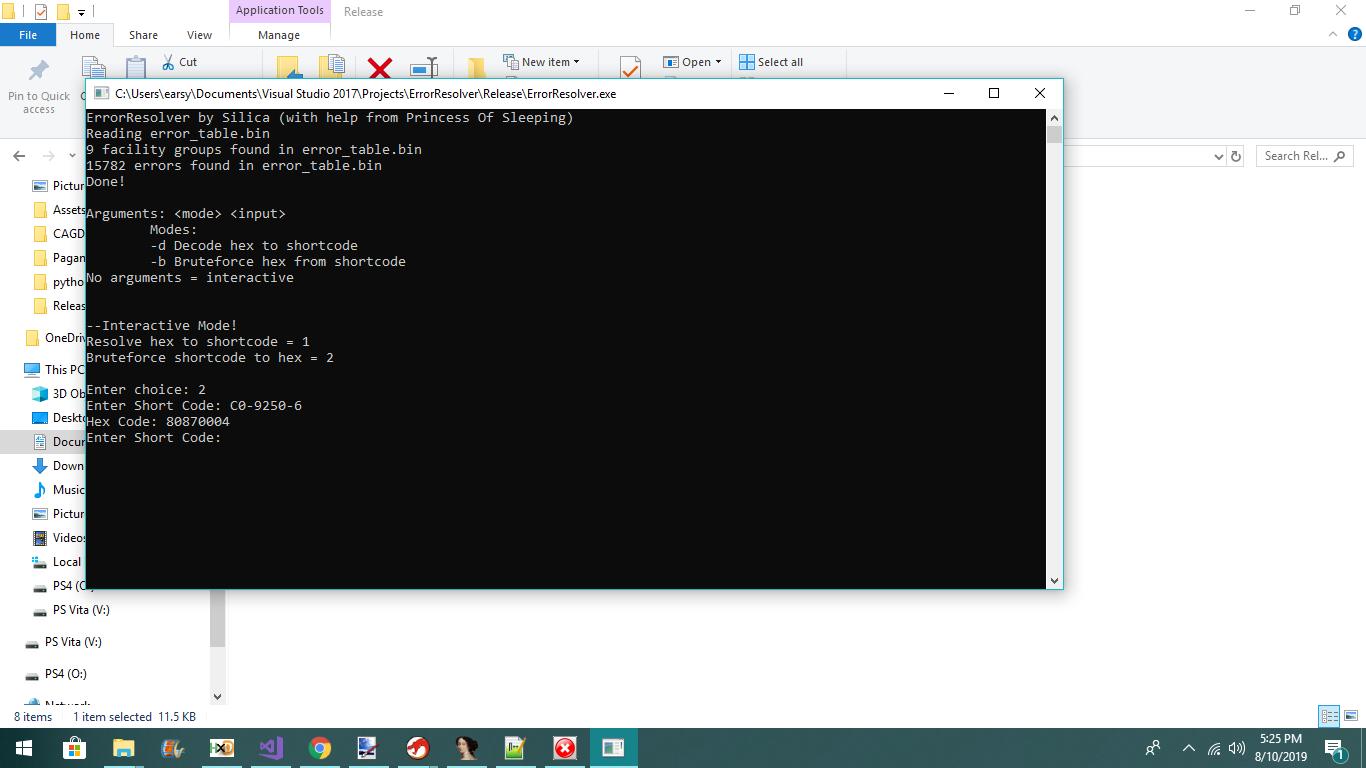Open the Action Center notifications icon

pos(1334,748)
